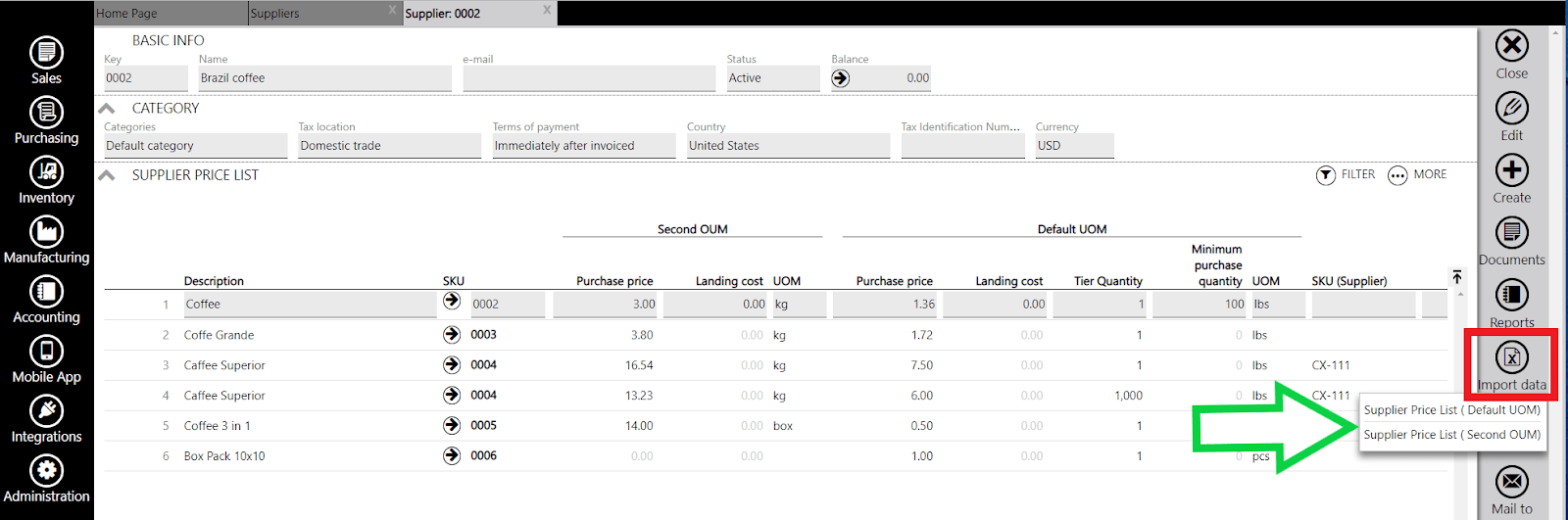Click the Country field United States
1568x520 pixels.
coord(788,146)
